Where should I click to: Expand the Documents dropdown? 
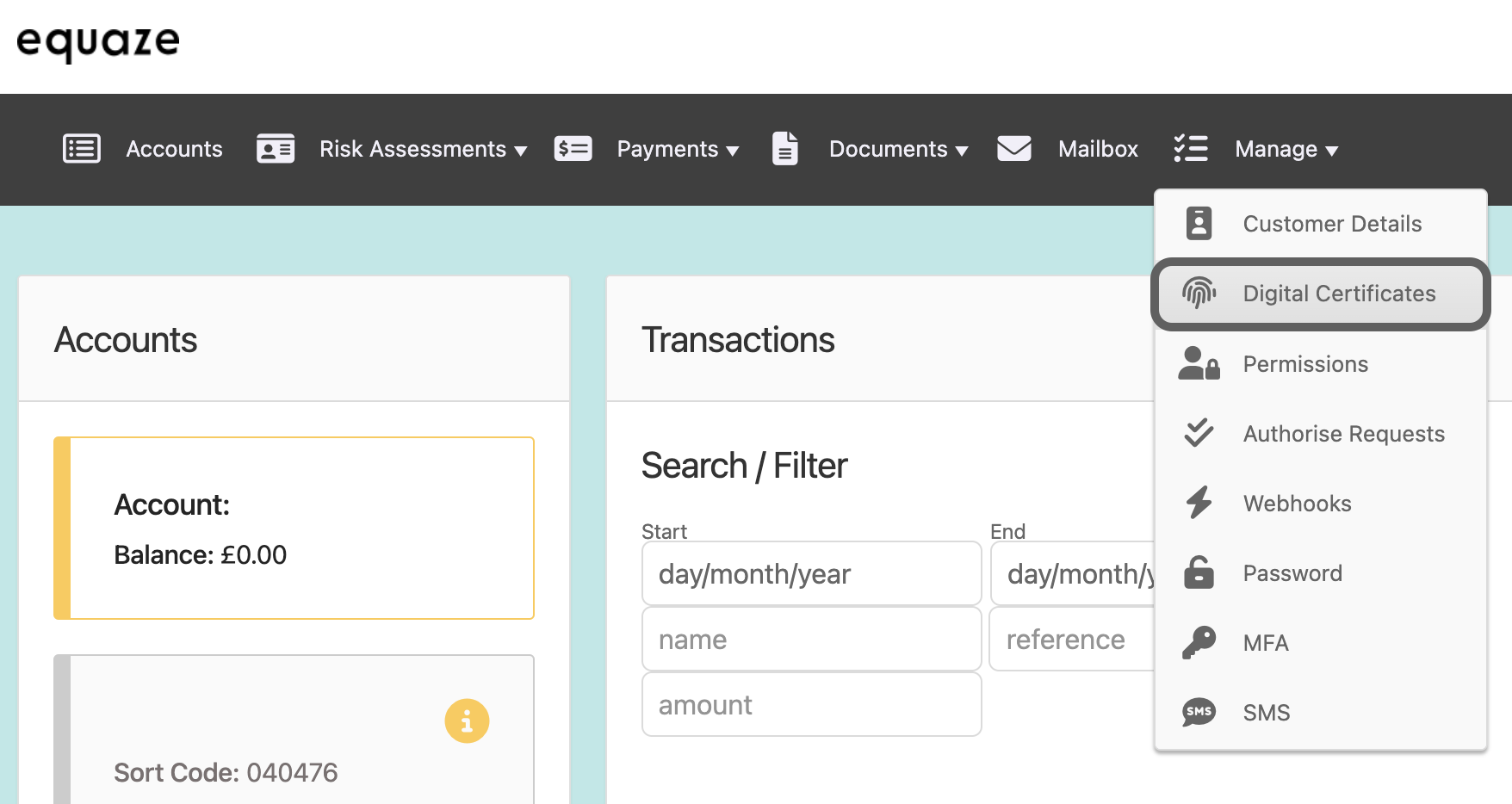pos(897,150)
